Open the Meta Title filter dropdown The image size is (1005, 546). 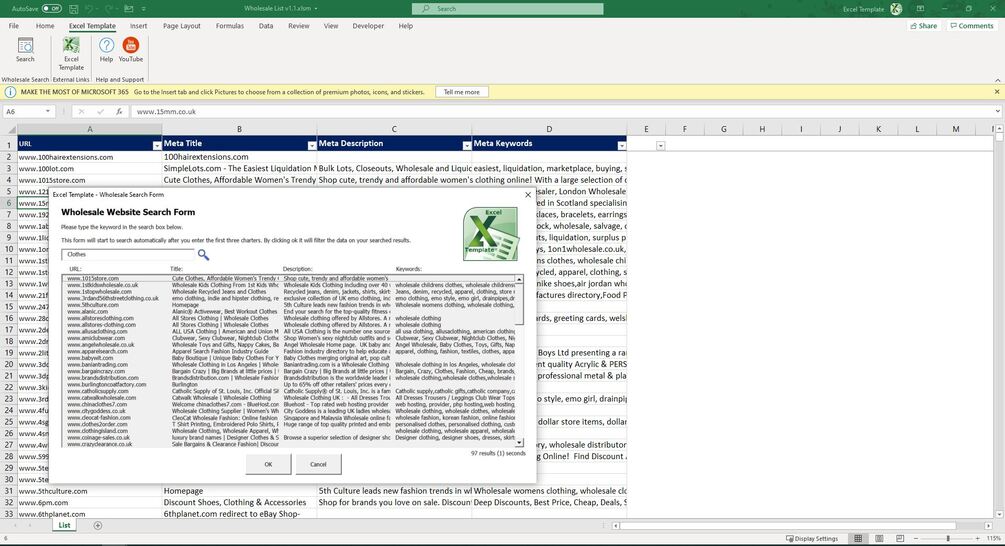[x=311, y=145]
